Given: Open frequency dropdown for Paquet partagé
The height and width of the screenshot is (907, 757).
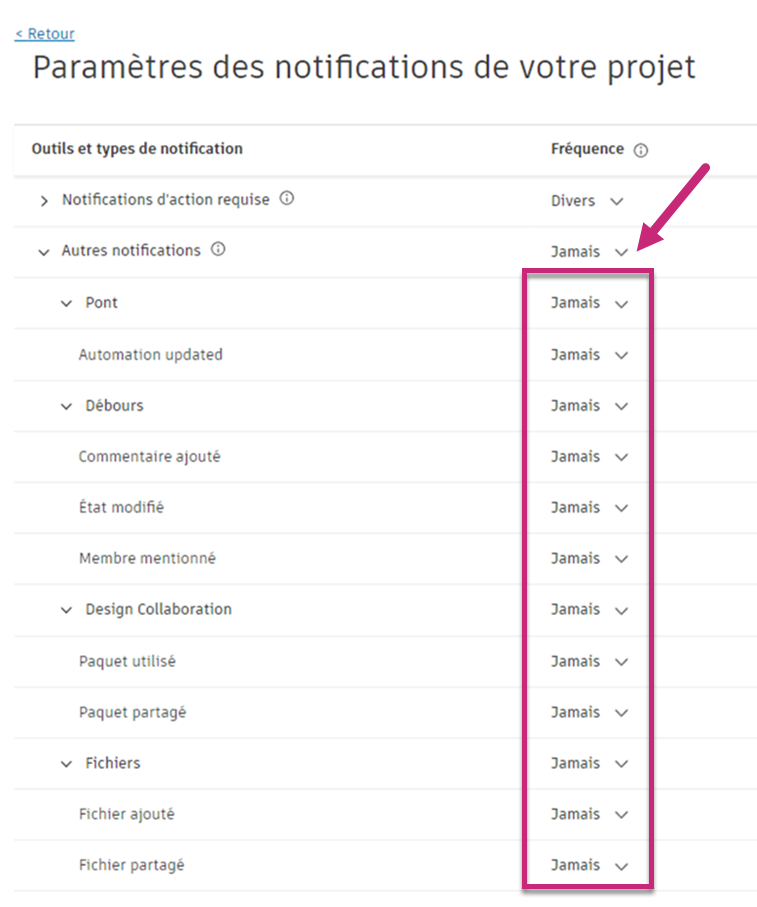Looking at the screenshot, I should (x=589, y=713).
